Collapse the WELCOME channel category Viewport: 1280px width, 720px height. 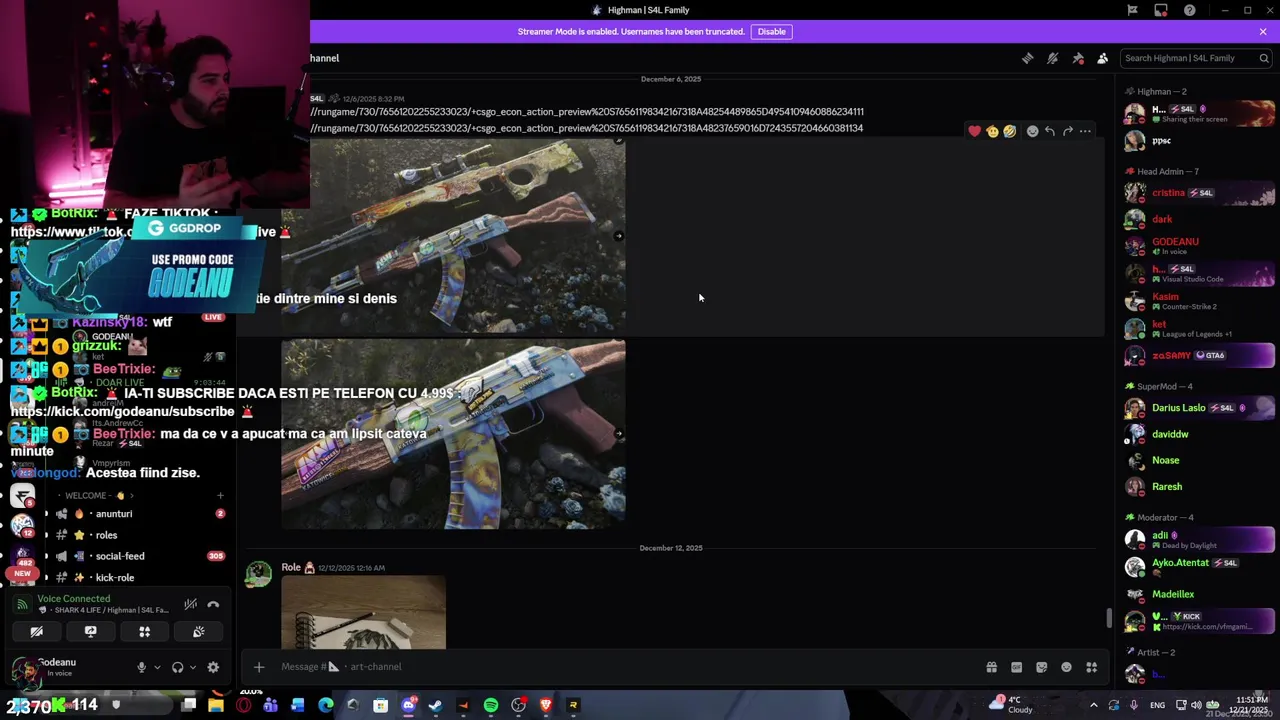(95, 495)
